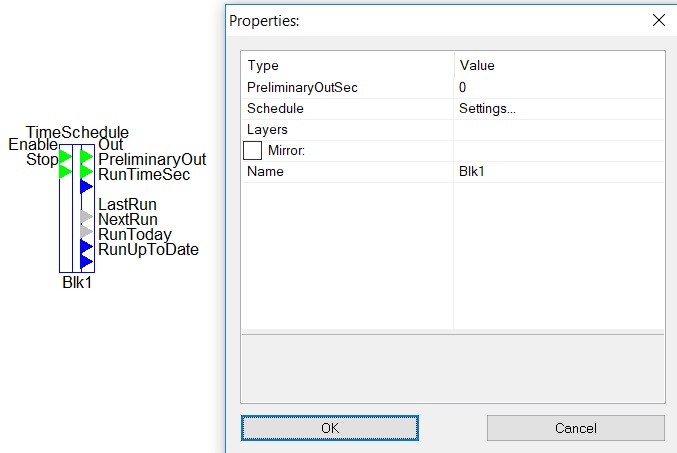Click the blue RunTimeSec output pin
The width and height of the screenshot is (677, 453).
(x=86, y=187)
